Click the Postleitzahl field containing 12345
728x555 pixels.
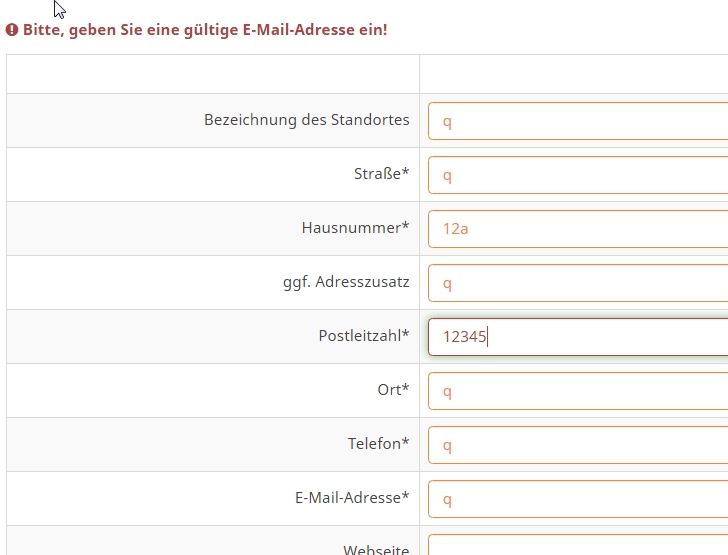(x=578, y=337)
